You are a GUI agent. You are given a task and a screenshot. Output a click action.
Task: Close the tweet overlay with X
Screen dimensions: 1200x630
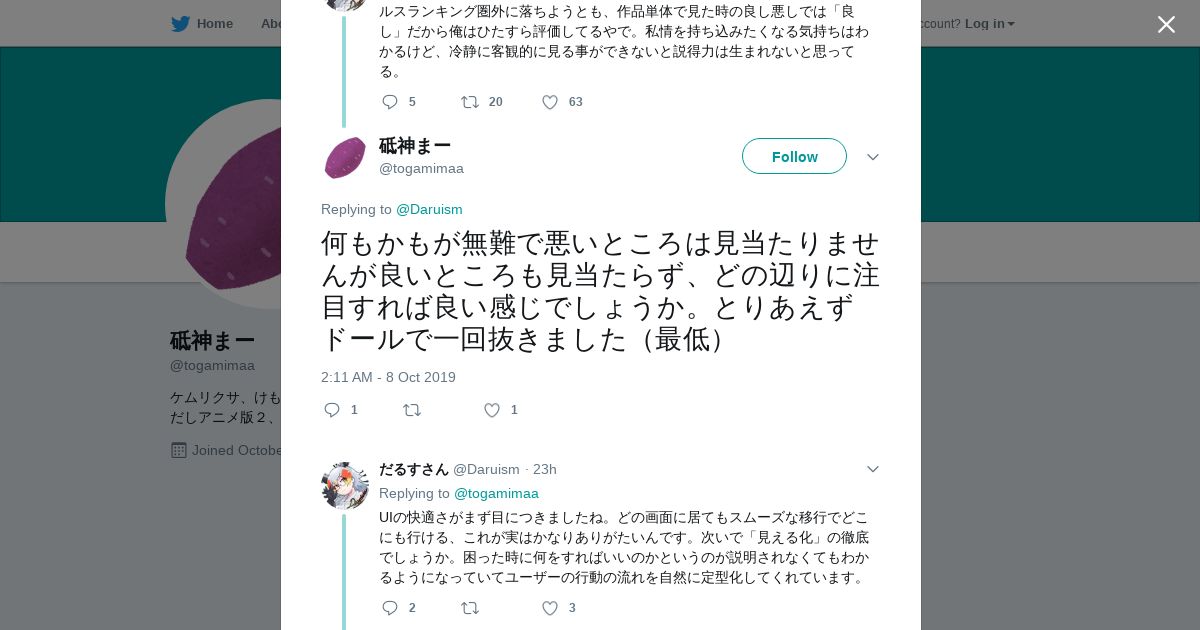click(1166, 24)
